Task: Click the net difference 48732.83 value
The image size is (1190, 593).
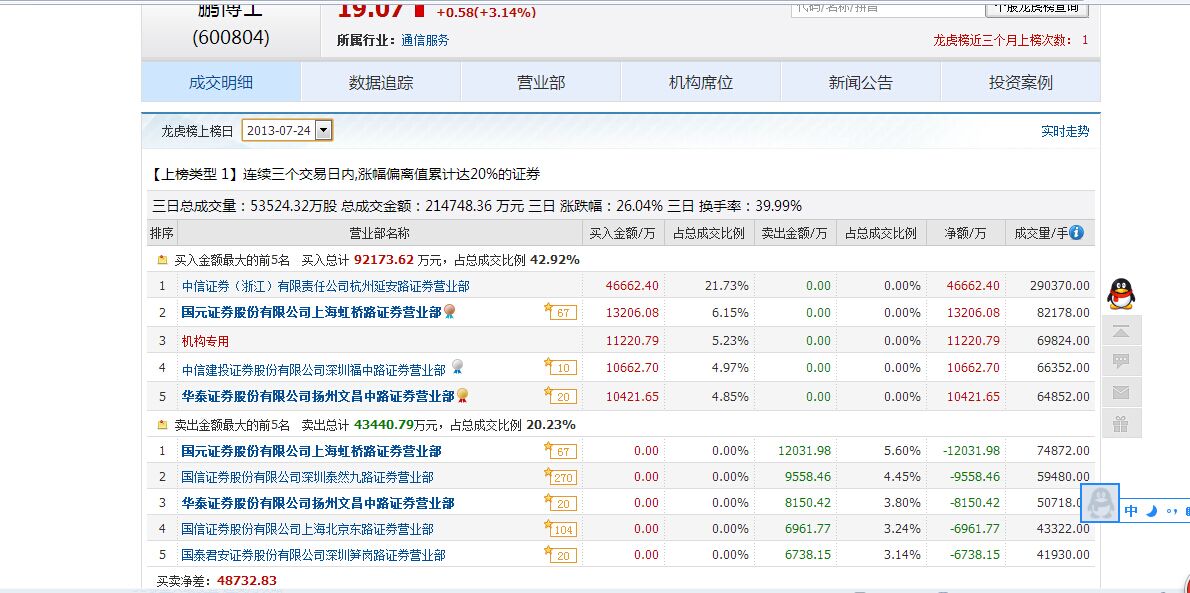Action: pyautogui.click(x=247, y=581)
